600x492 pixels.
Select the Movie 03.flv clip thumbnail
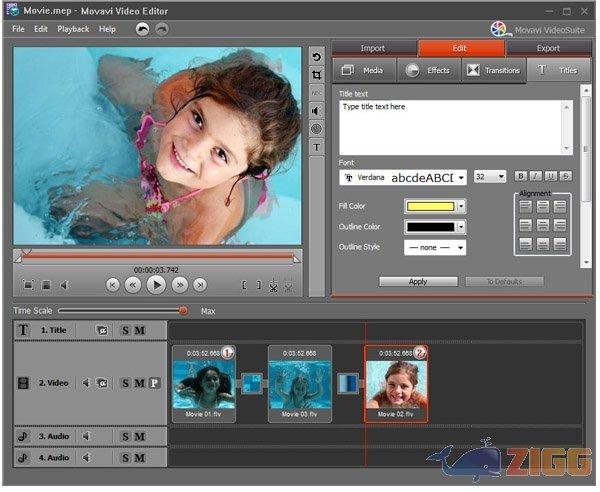click(300, 384)
